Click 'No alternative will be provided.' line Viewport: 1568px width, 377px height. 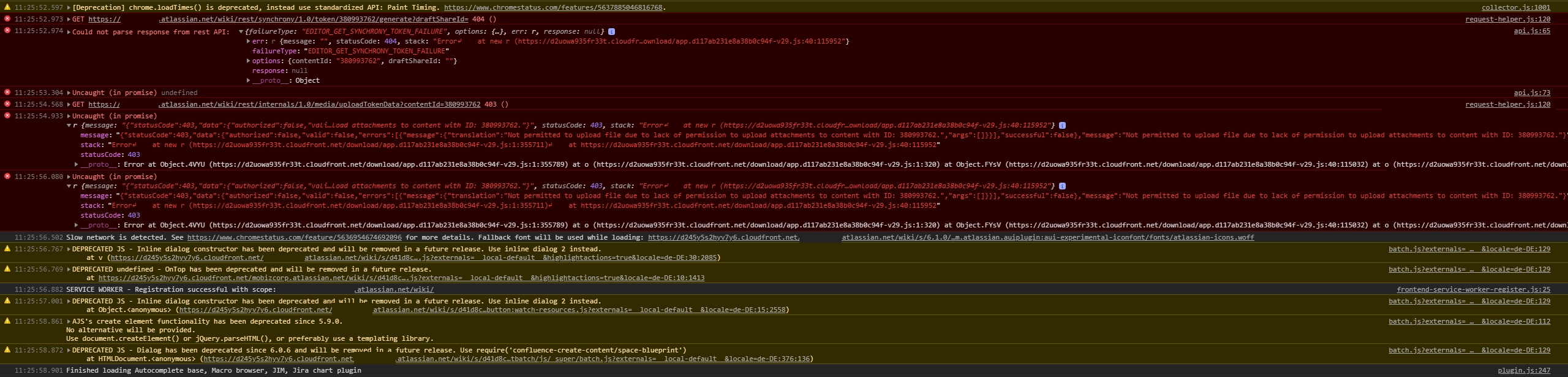(x=130, y=330)
